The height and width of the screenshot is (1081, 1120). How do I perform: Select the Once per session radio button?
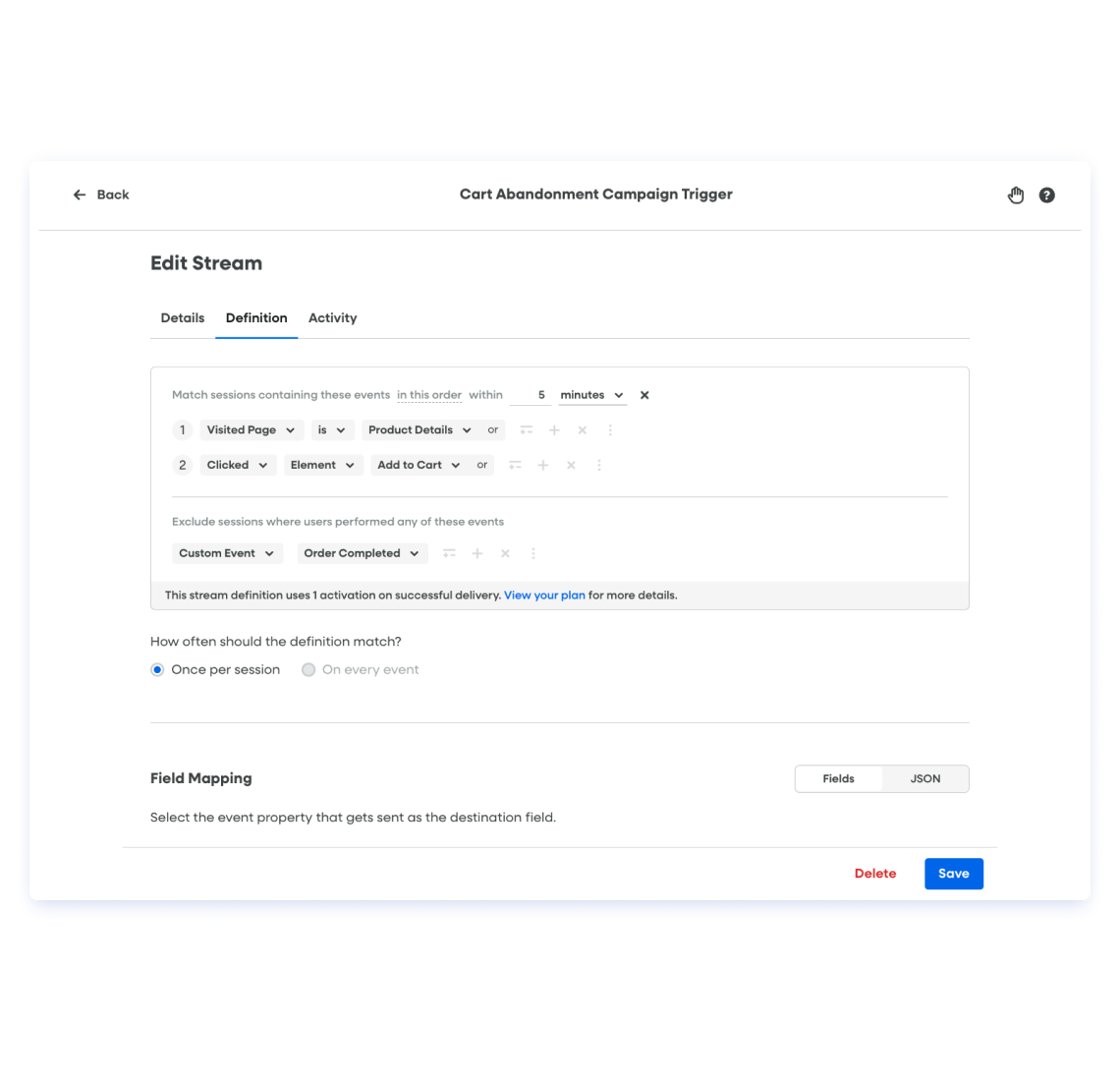157,669
